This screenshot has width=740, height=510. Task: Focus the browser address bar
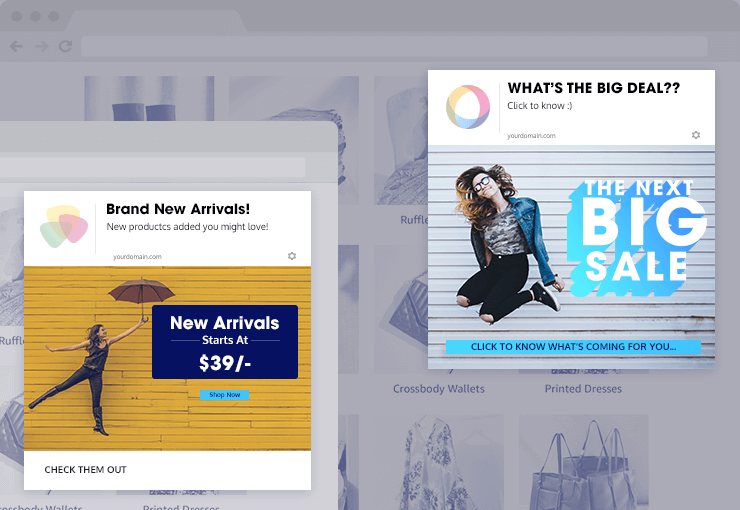click(x=394, y=46)
